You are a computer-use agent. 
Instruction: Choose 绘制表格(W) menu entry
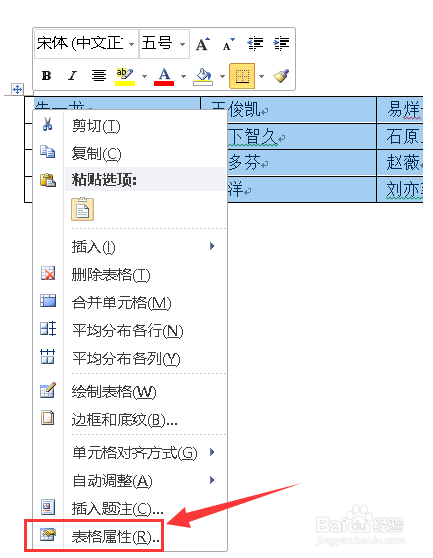[x=129, y=392]
